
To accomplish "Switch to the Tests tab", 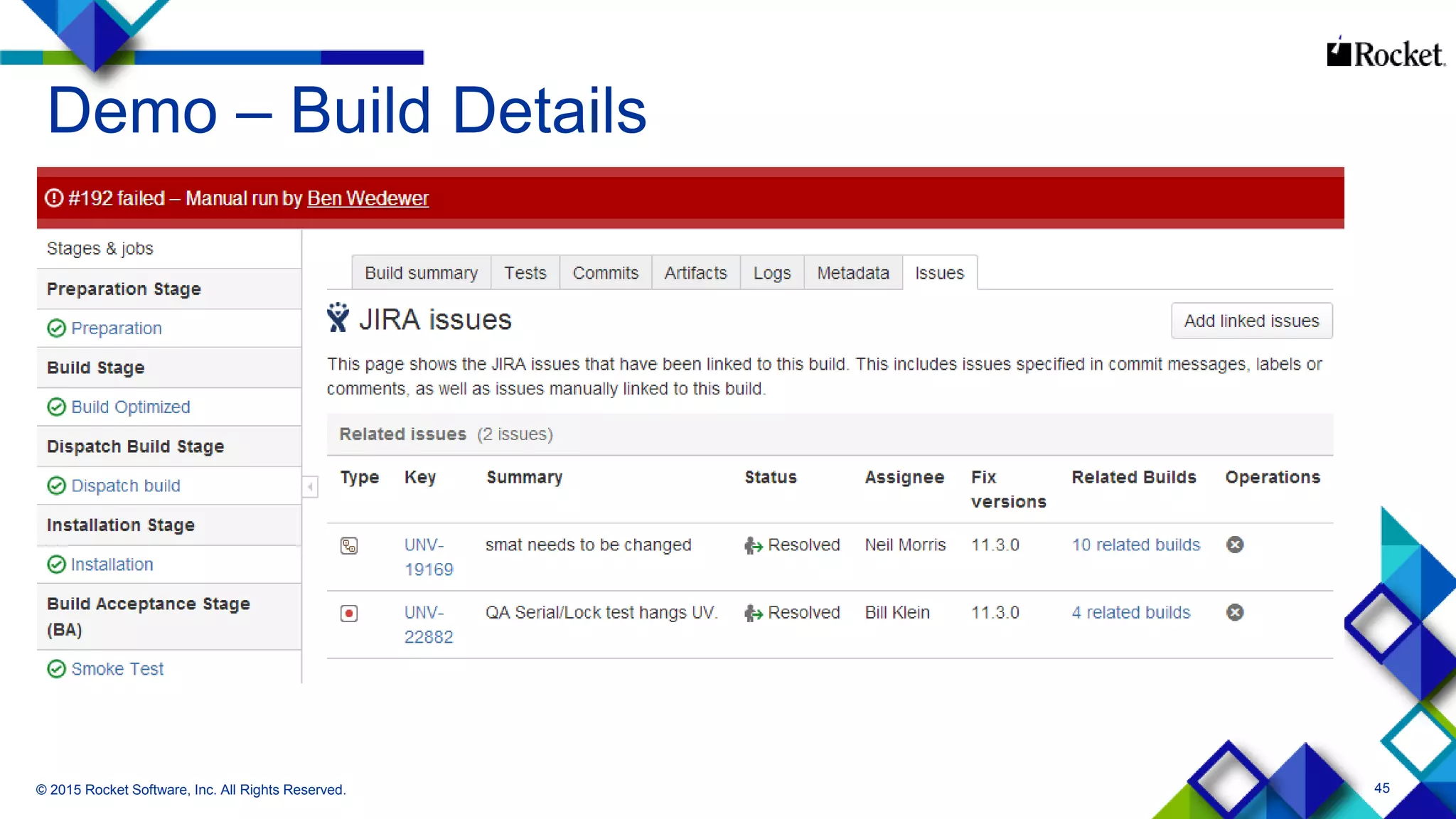I will tap(525, 273).
